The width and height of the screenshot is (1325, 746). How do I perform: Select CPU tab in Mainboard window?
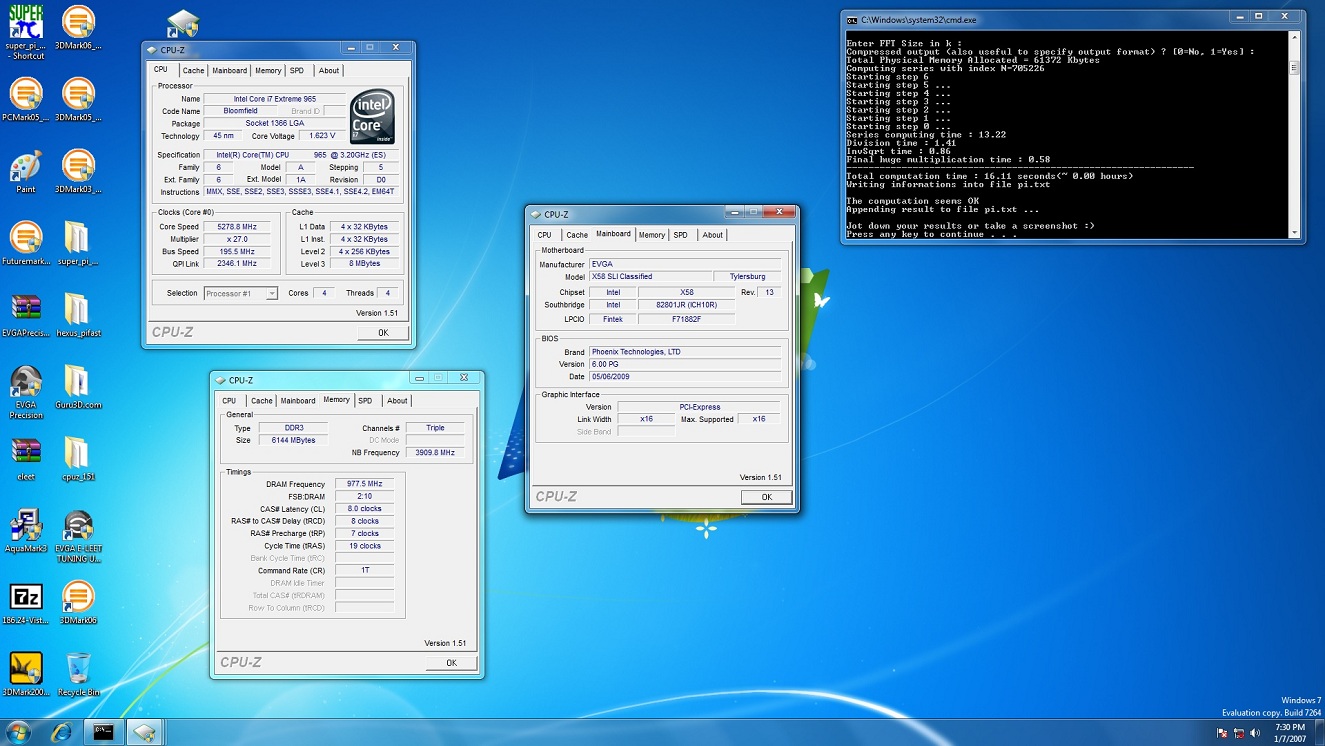tap(544, 235)
